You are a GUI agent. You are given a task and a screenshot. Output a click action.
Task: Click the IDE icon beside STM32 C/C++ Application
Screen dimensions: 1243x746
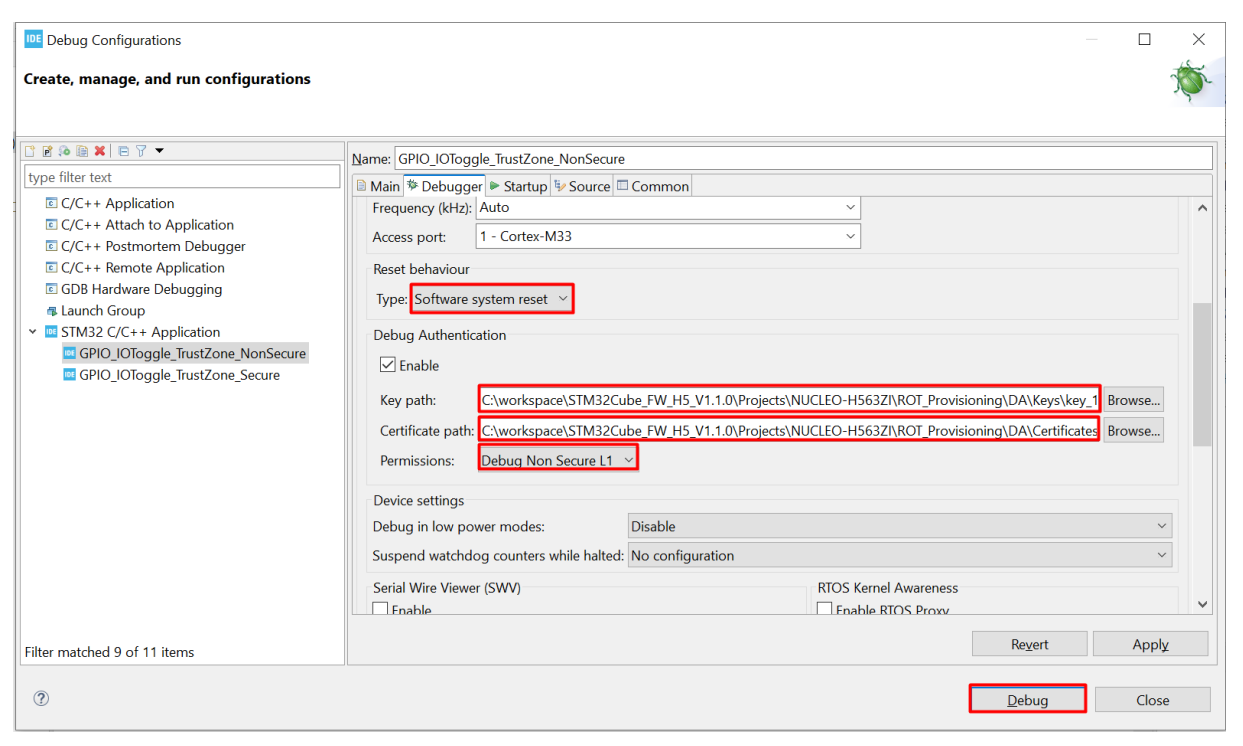point(52,332)
